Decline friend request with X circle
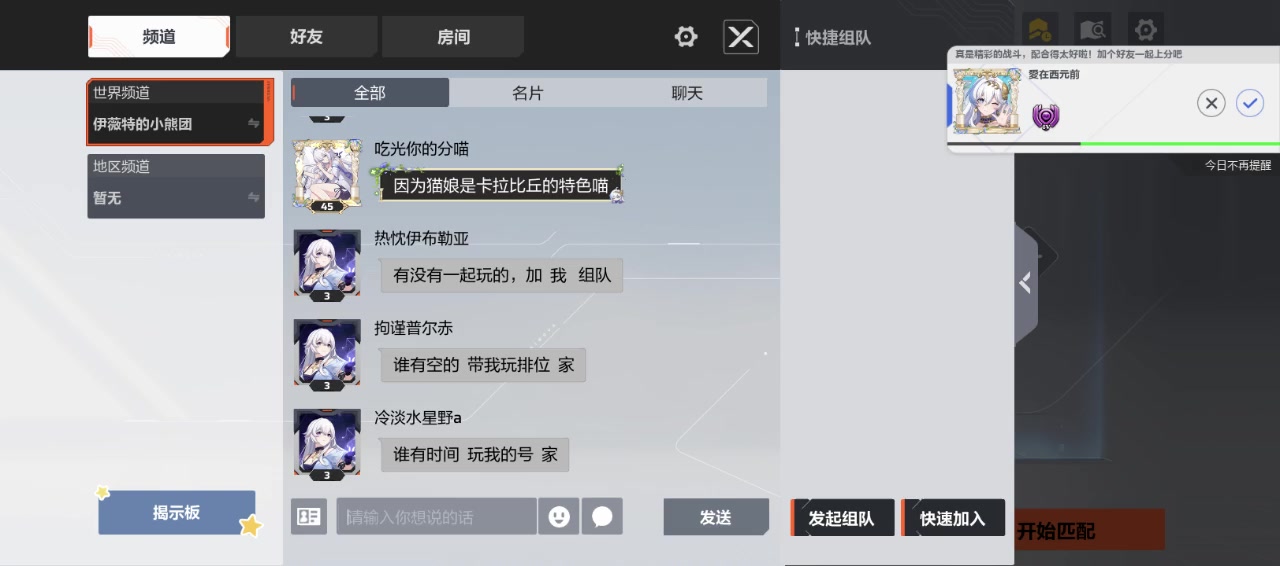Image resolution: width=1280 pixels, height=566 pixels. coord(1211,103)
